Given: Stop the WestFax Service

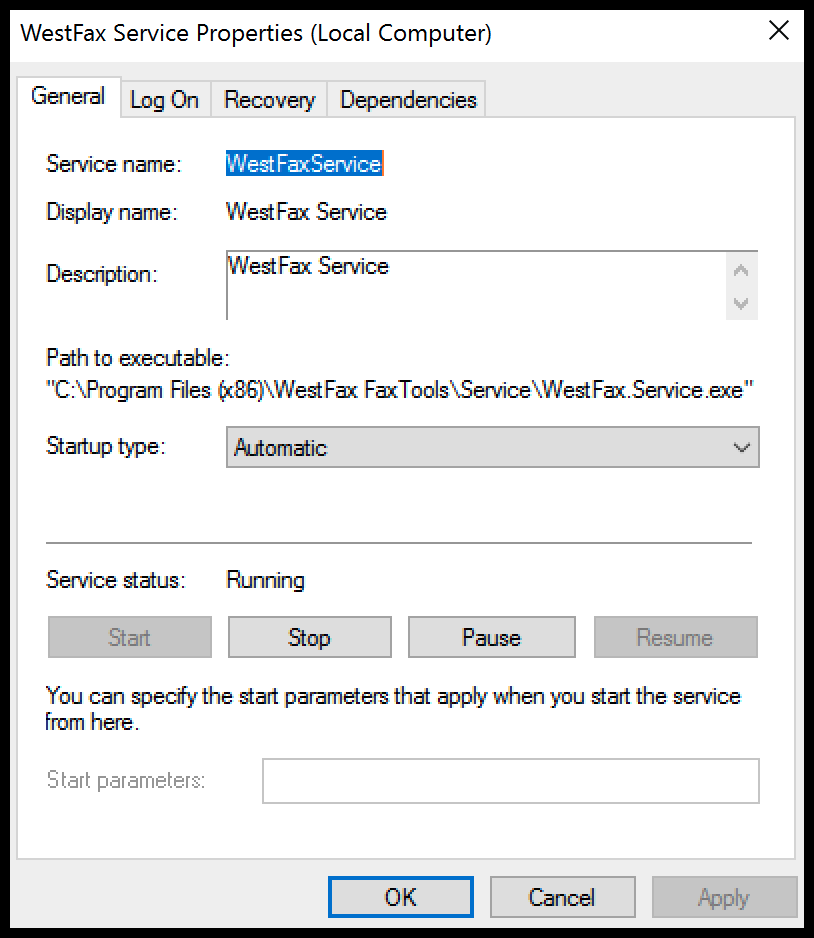Looking at the screenshot, I should 309,637.
